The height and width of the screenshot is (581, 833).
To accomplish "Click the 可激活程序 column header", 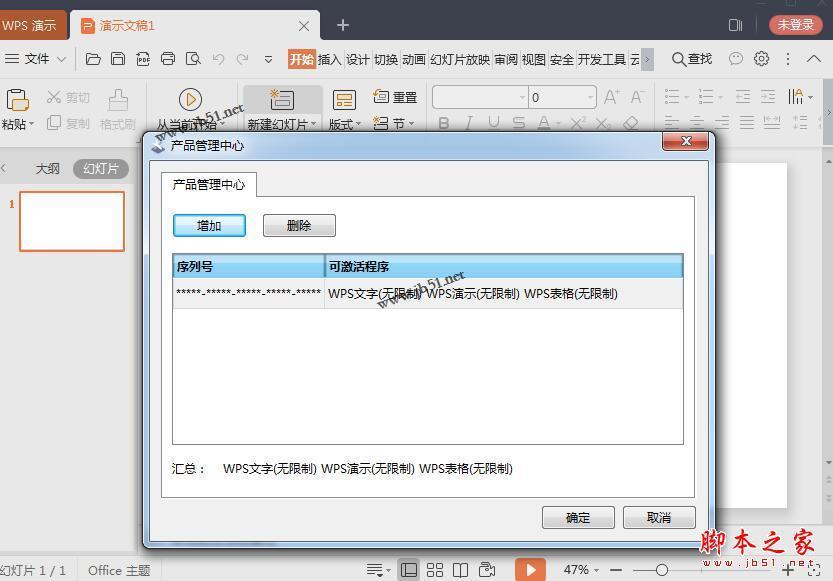I will [x=504, y=266].
